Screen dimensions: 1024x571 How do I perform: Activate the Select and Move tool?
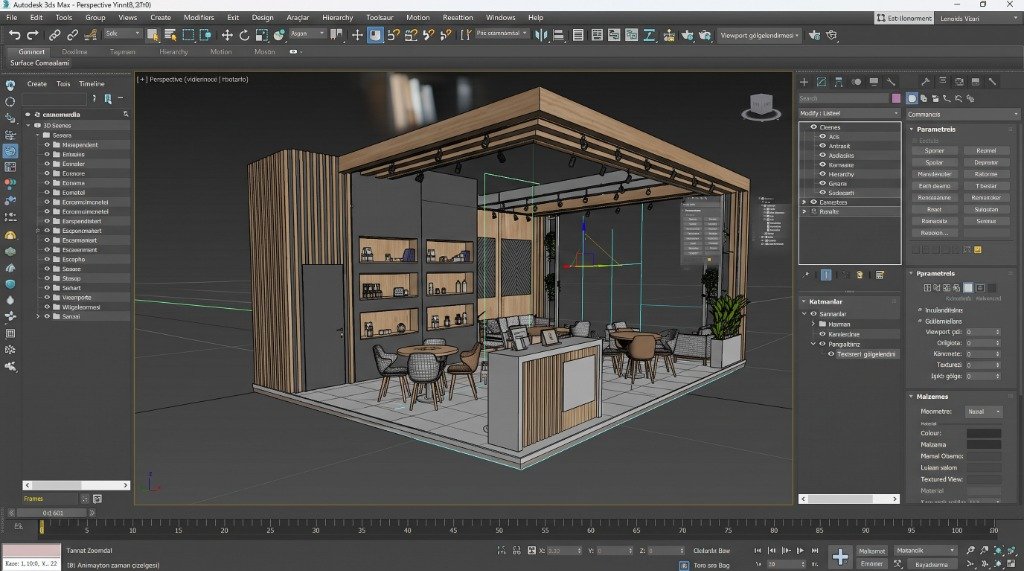(227, 35)
